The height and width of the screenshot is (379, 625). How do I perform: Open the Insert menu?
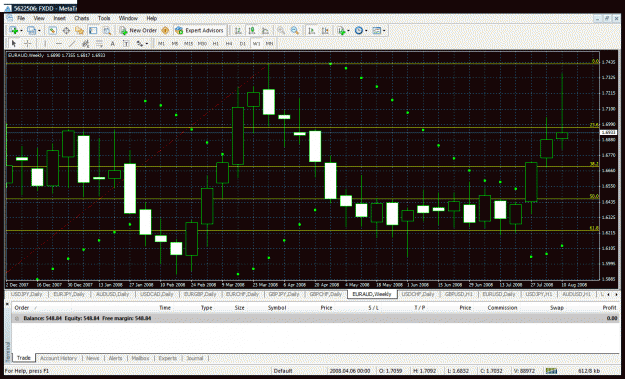(x=59, y=18)
